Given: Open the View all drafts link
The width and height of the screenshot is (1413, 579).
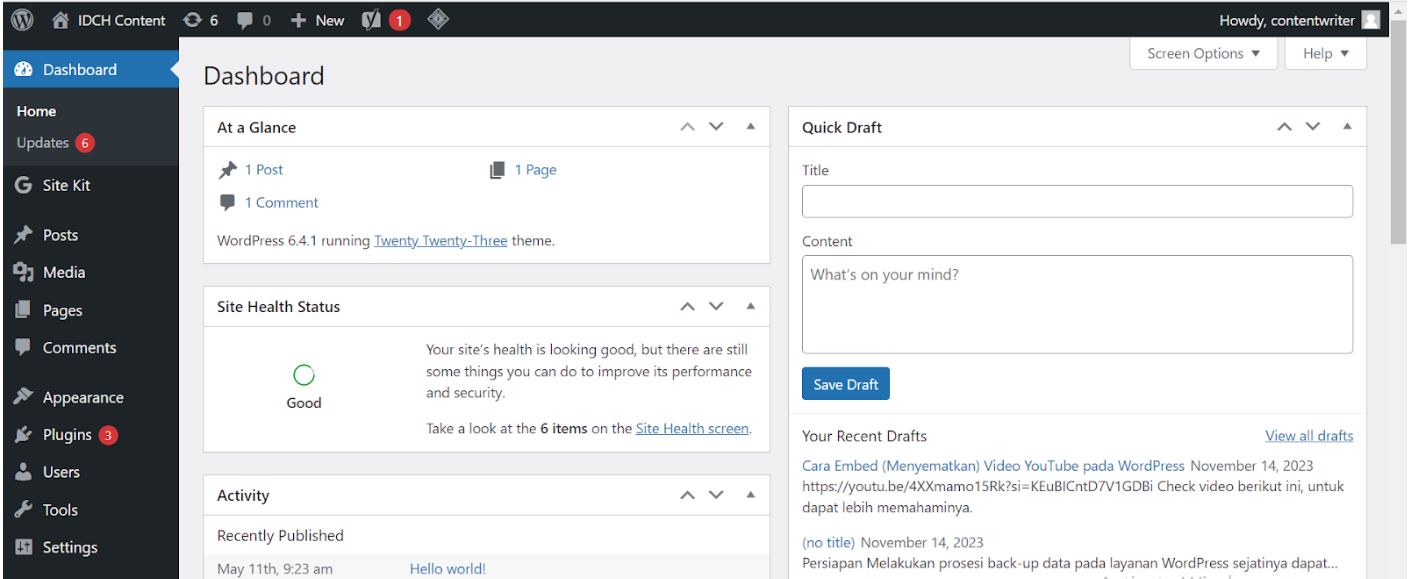Looking at the screenshot, I should [x=1308, y=435].
